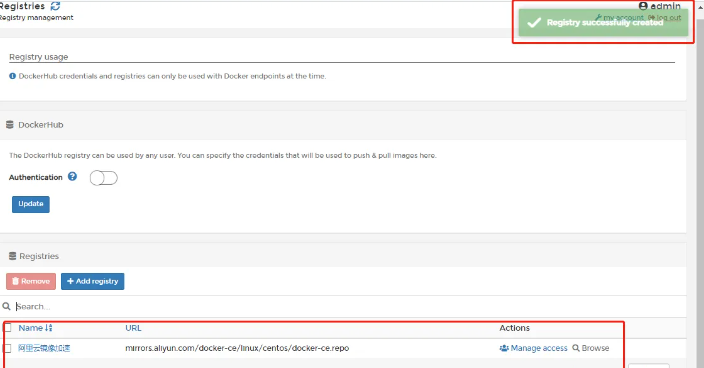Click into the Search registries field

point(350,307)
